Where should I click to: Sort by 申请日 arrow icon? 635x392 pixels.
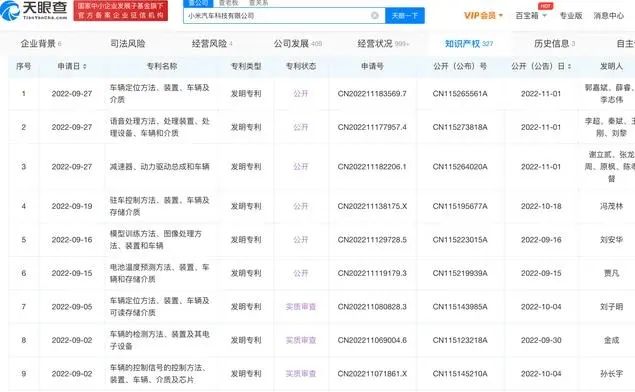(85, 66)
